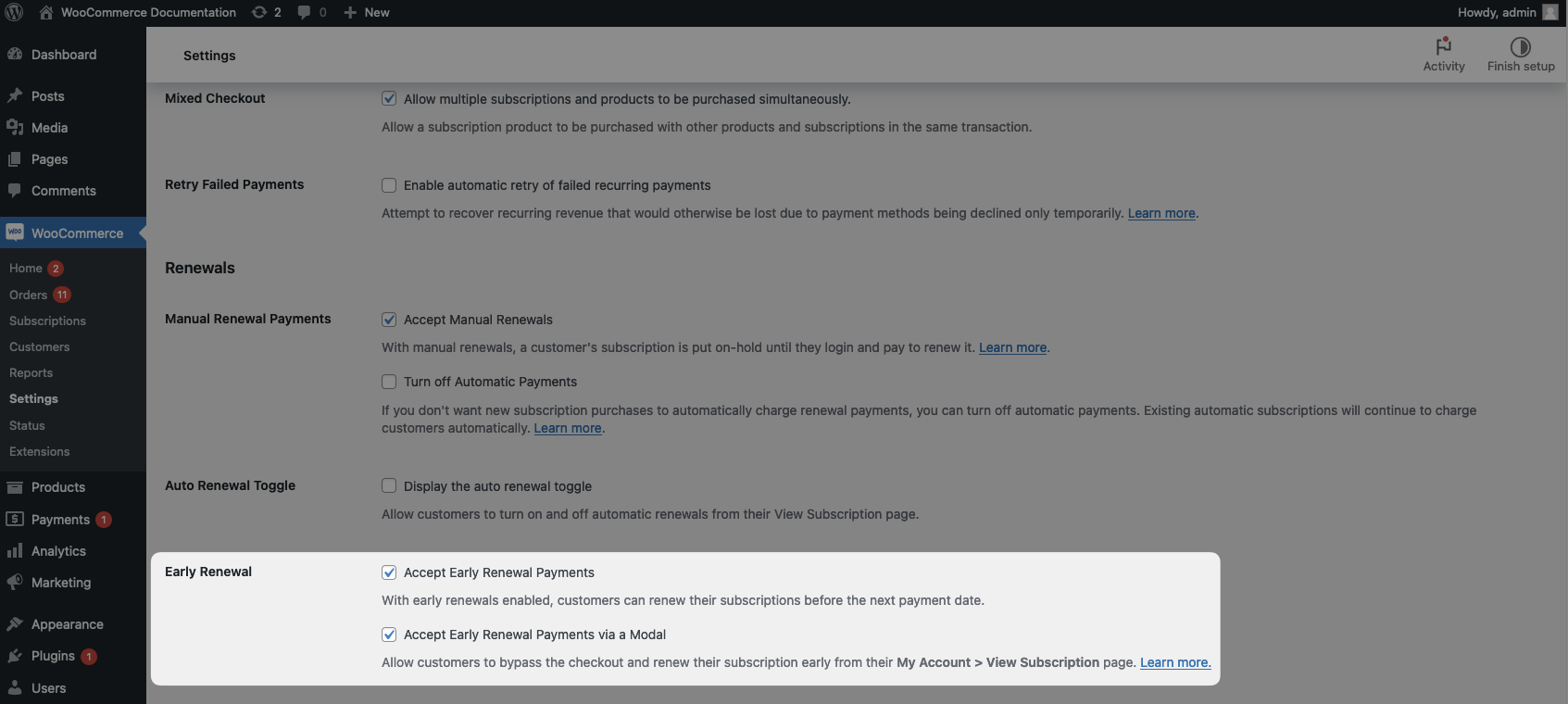Open Status under WooCommerce menu
This screenshot has width=1568, height=704.
(26, 425)
